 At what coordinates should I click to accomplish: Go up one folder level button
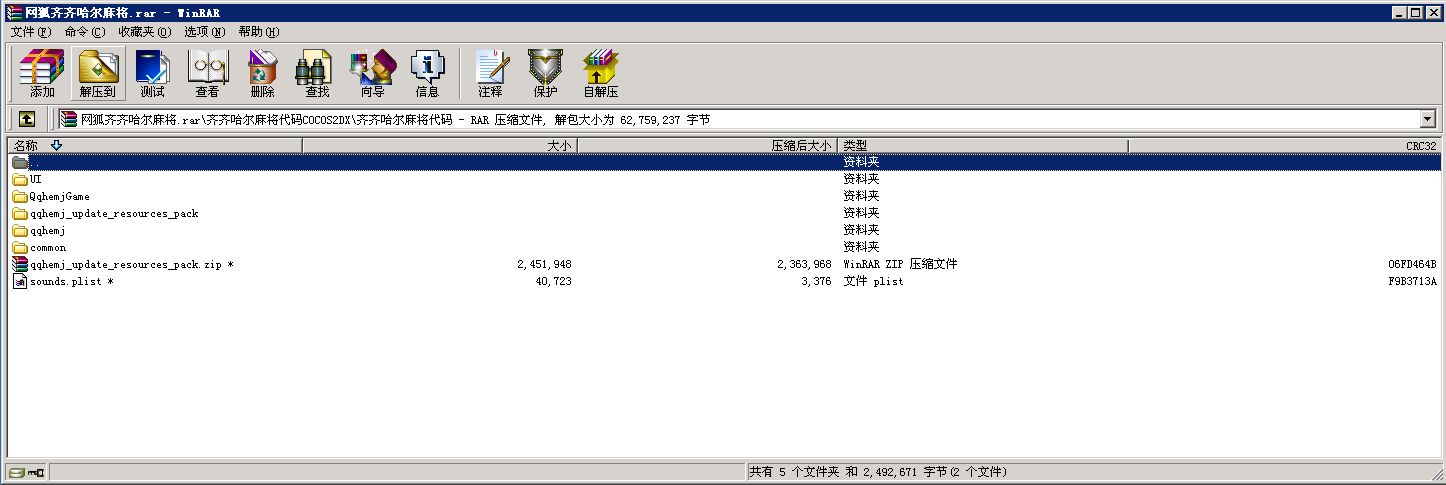(26, 119)
